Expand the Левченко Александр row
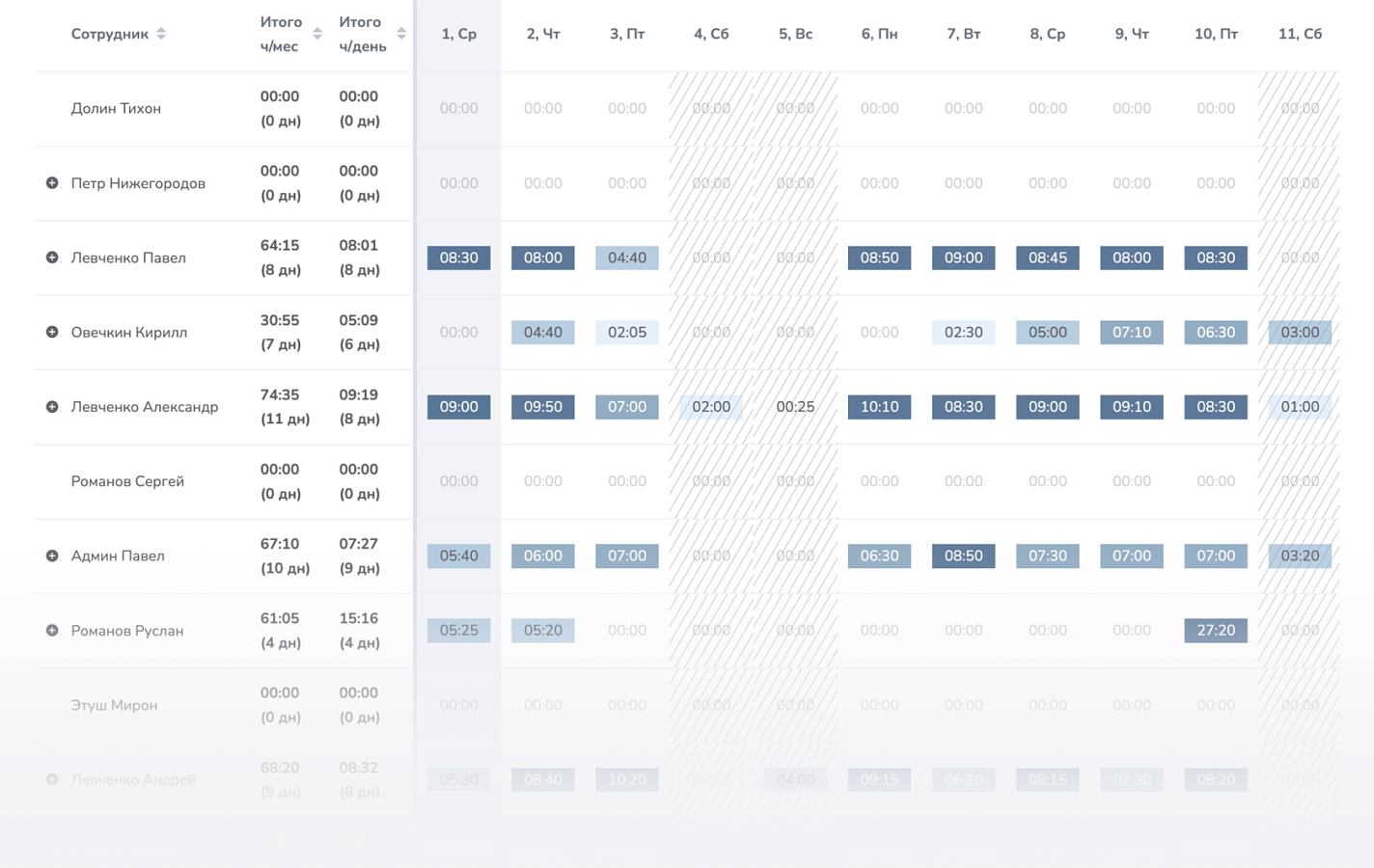1374x868 pixels. pos(52,407)
